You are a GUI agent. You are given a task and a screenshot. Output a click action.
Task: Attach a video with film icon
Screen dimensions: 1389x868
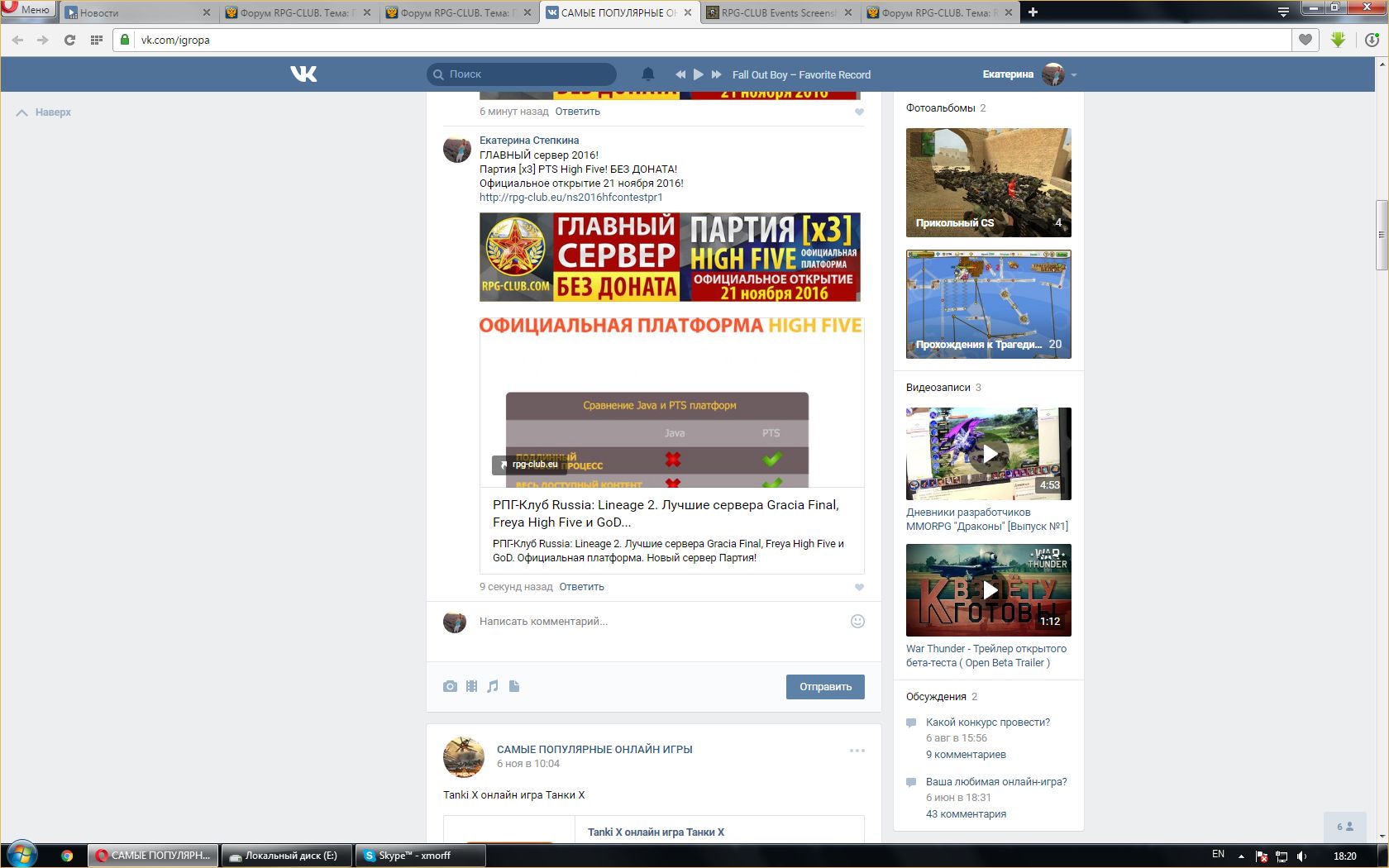click(471, 686)
